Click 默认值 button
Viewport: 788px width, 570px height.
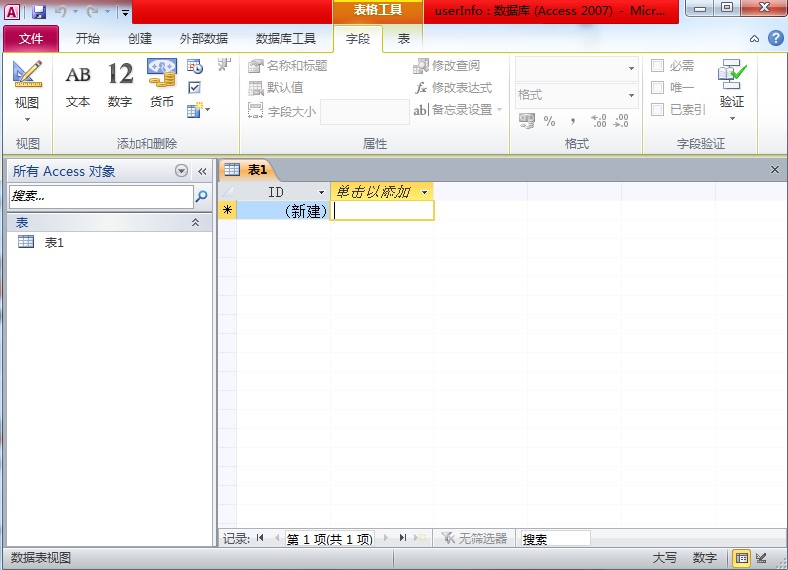tap(276, 88)
